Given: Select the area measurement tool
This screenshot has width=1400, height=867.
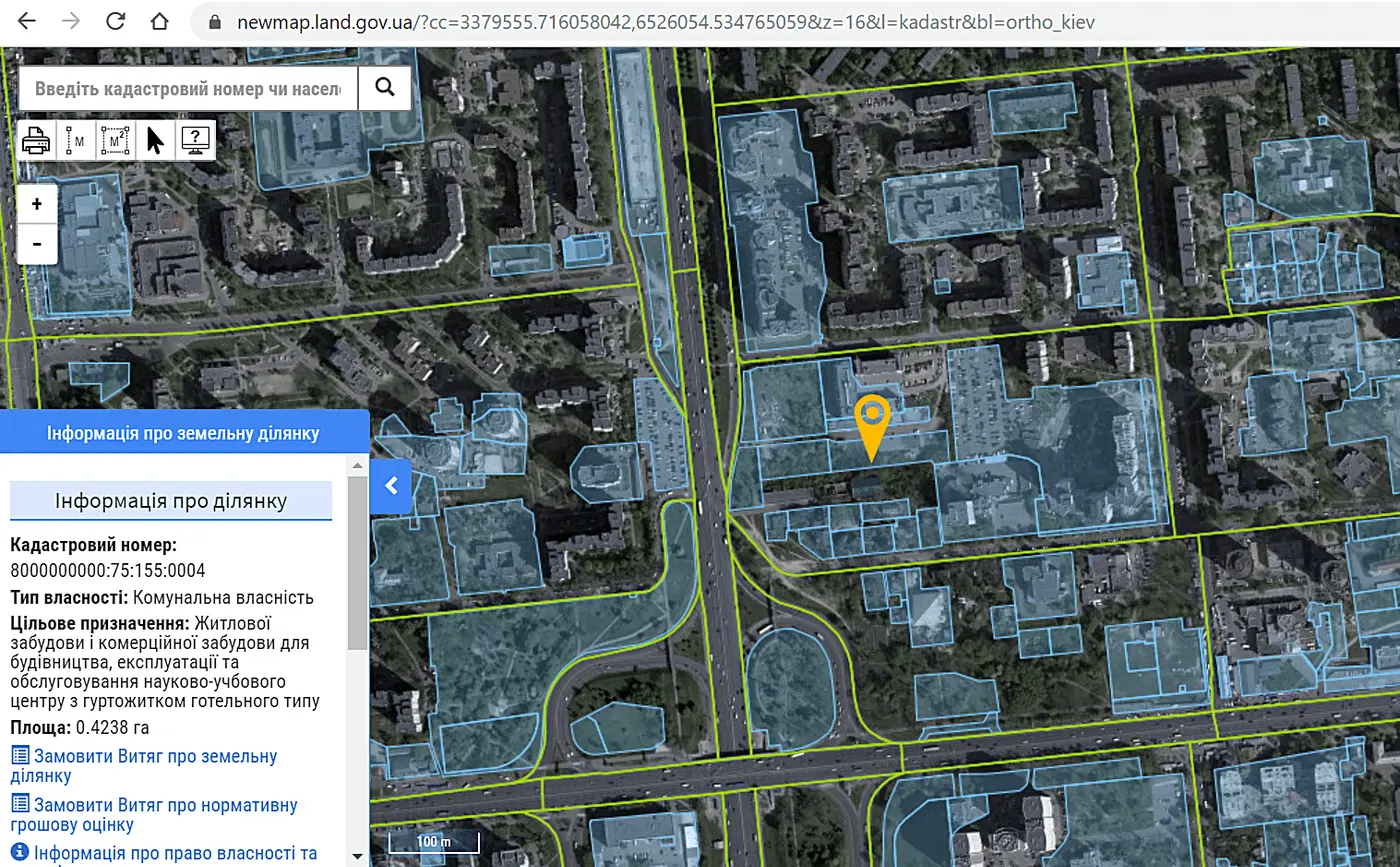Looking at the screenshot, I should click(116, 140).
